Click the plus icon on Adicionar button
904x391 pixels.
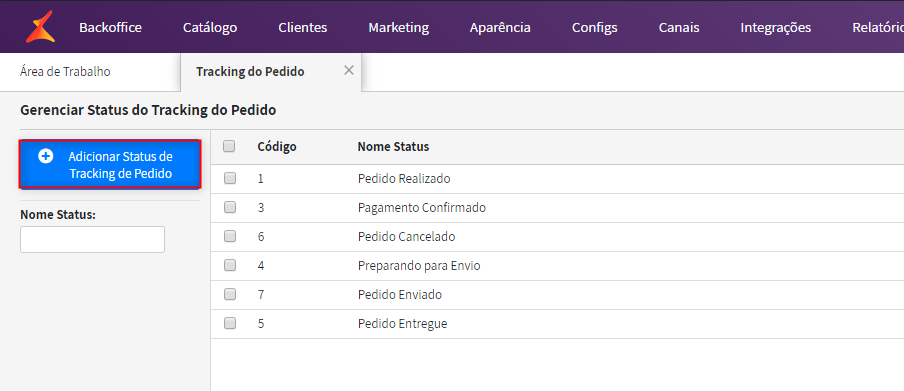[x=46, y=156]
